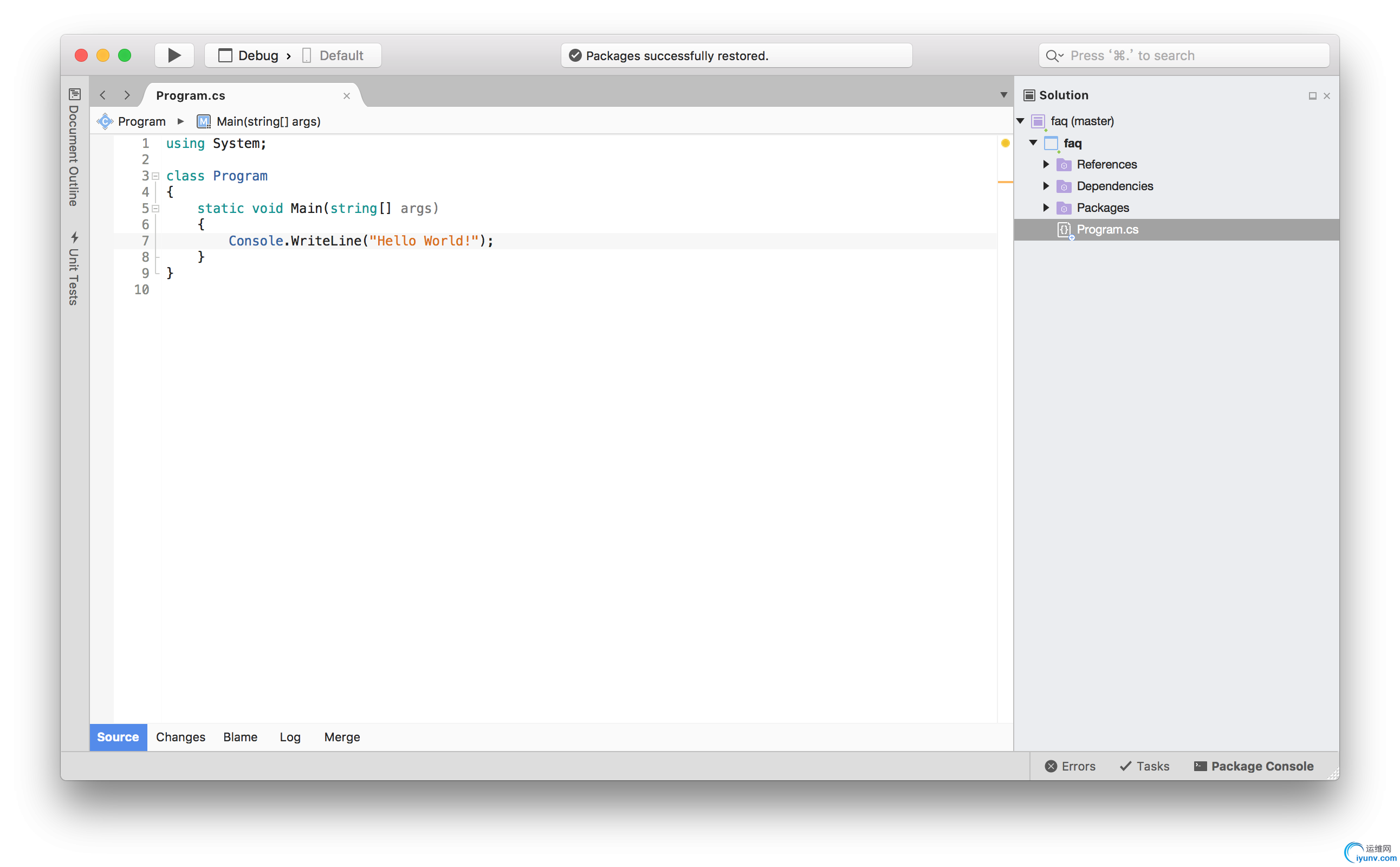Click the navigate forward arrow icon

click(127, 95)
